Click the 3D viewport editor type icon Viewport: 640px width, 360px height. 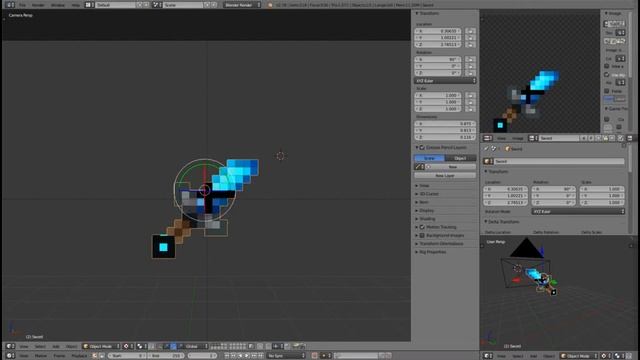pyautogui.click(x=10, y=346)
